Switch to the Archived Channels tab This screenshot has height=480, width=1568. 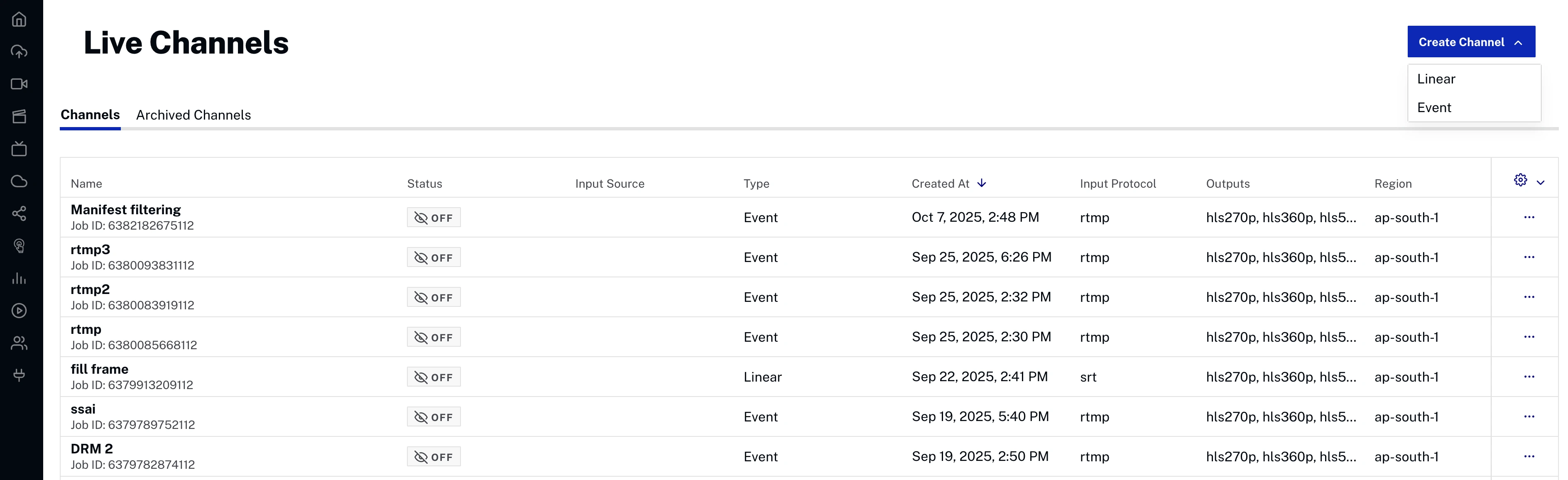coord(194,114)
